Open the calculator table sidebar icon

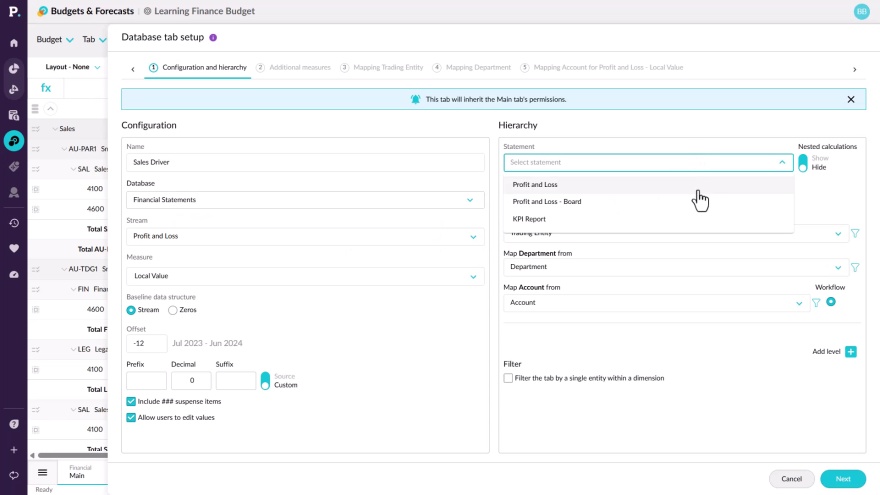tap(13, 115)
